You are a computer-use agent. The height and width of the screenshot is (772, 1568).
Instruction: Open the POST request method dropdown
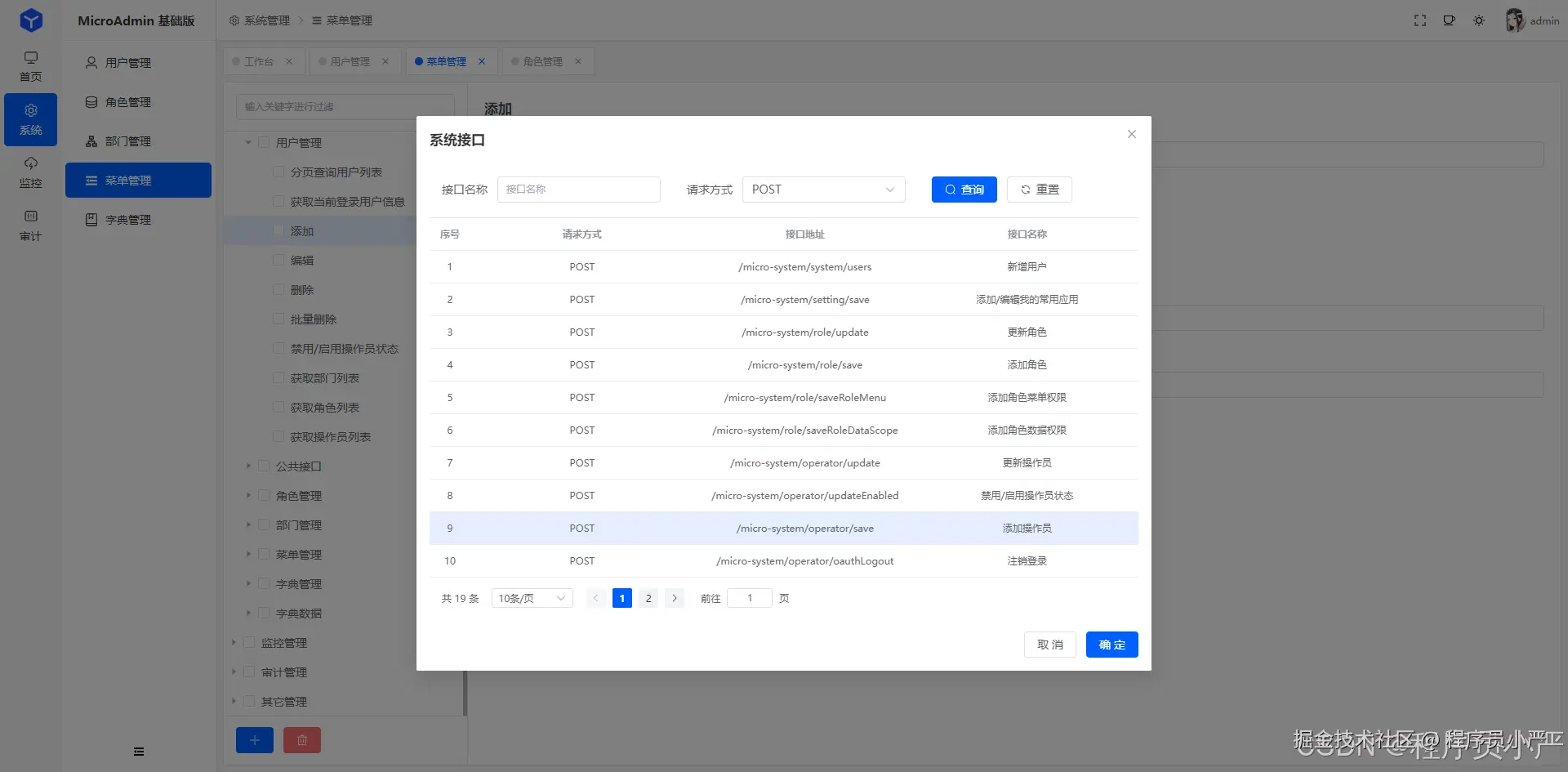[x=822, y=189]
